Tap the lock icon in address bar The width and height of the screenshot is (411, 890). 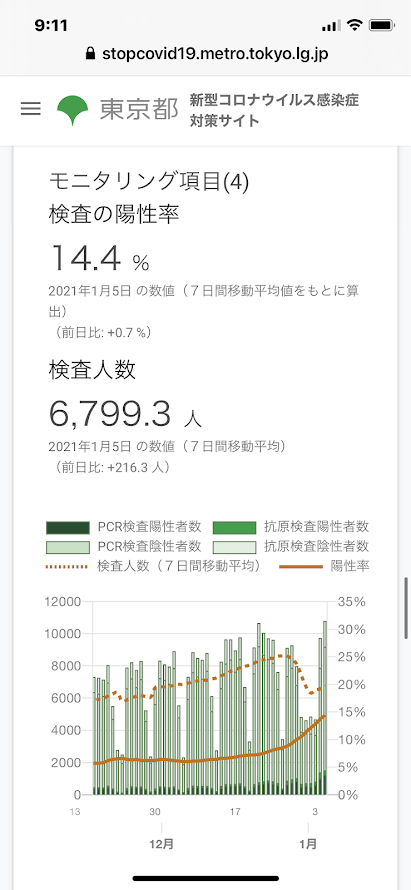coord(89,54)
